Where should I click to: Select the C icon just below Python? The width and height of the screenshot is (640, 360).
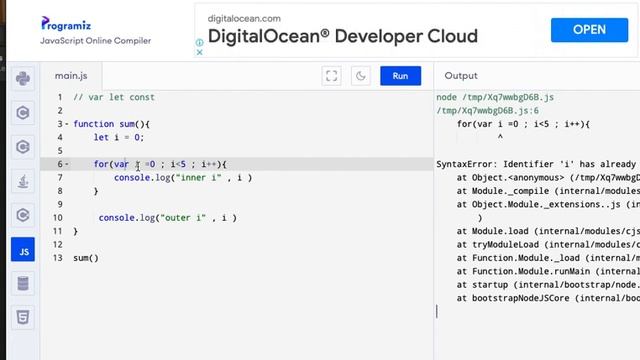23,113
